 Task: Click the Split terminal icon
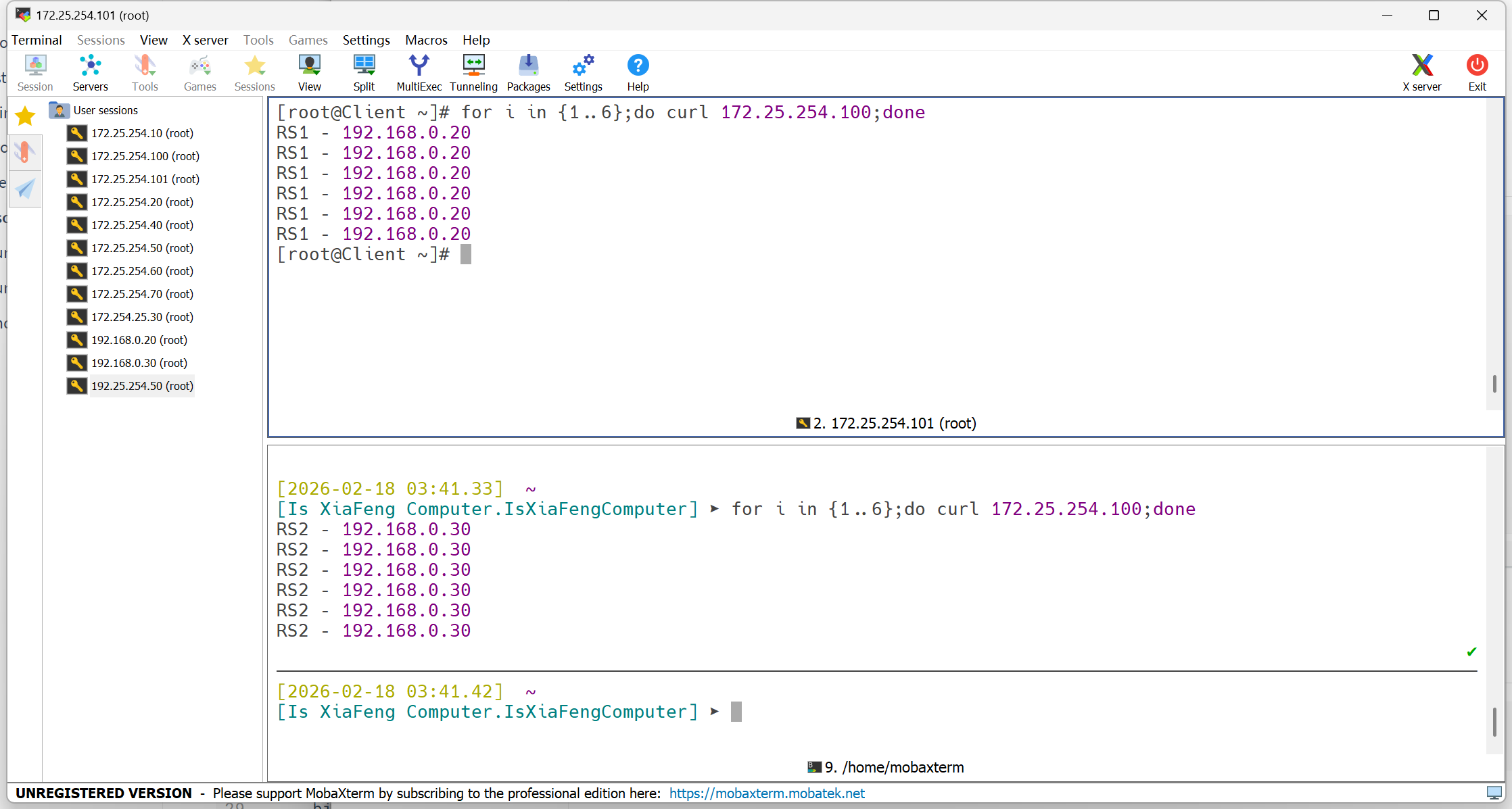(364, 72)
